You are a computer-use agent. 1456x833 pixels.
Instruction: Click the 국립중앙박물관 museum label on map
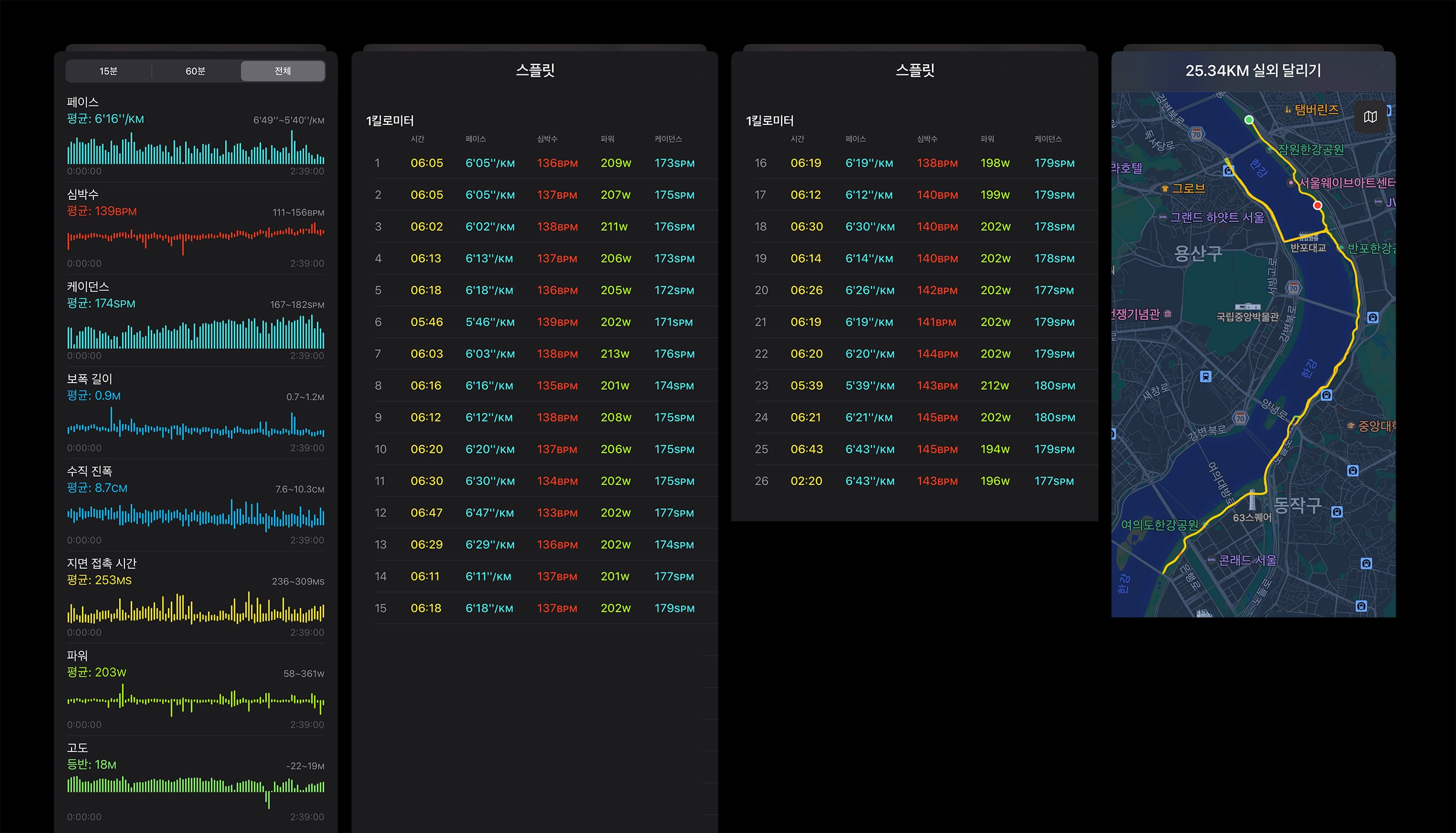point(1247,317)
